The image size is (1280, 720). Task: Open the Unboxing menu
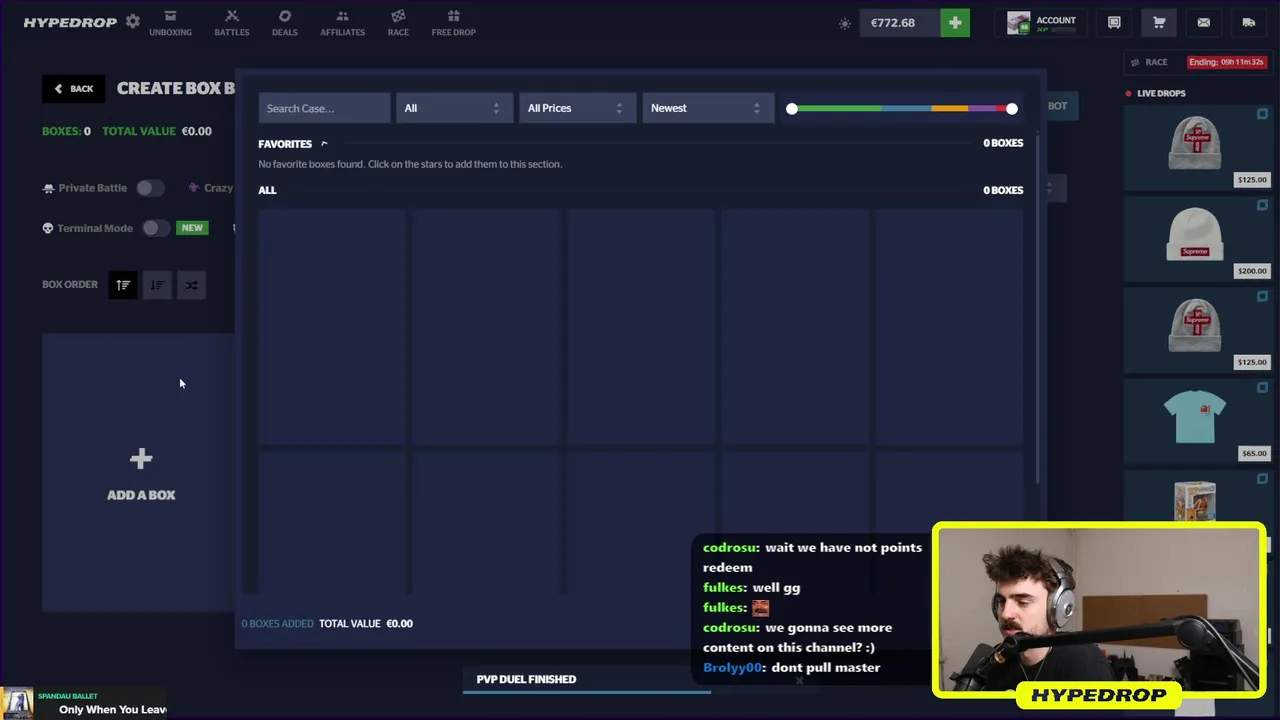(170, 22)
